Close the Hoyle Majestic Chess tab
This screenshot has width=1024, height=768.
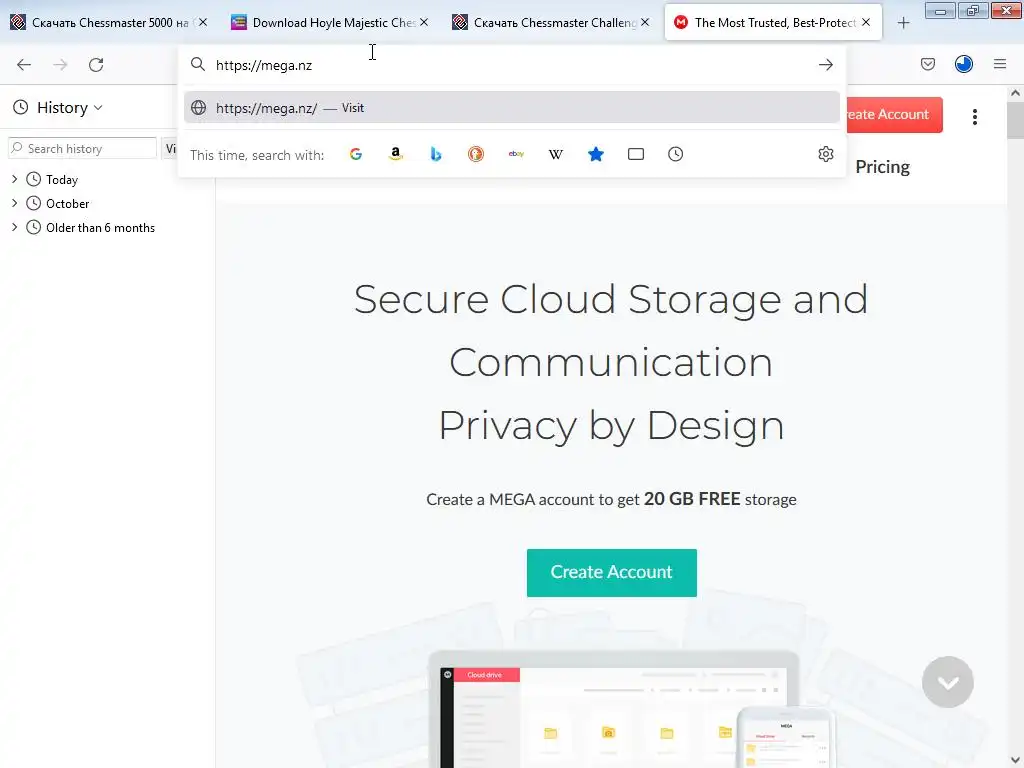click(x=424, y=22)
